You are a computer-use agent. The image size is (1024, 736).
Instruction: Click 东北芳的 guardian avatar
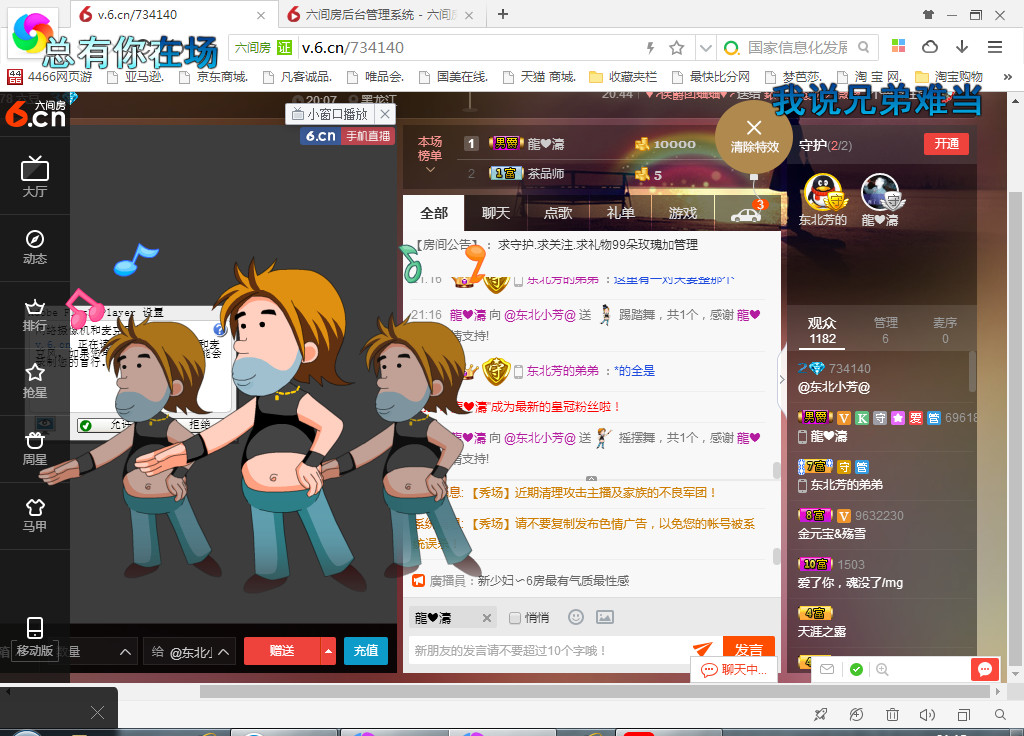[x=823, y=192]
